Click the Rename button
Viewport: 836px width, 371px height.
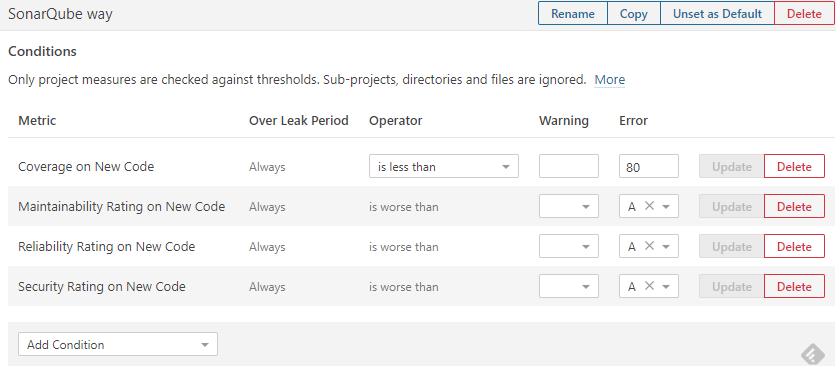tap(573, 14)
